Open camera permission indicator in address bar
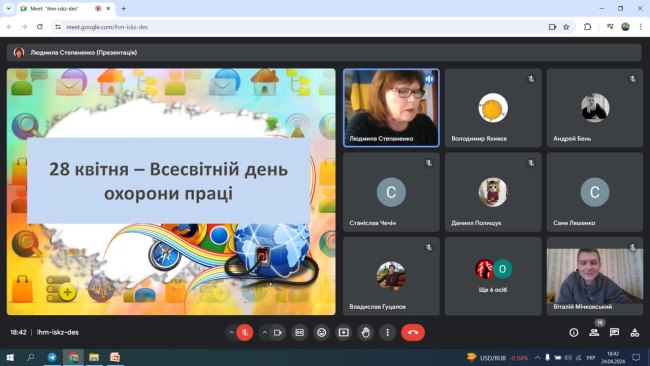 (x=552, y=27)
